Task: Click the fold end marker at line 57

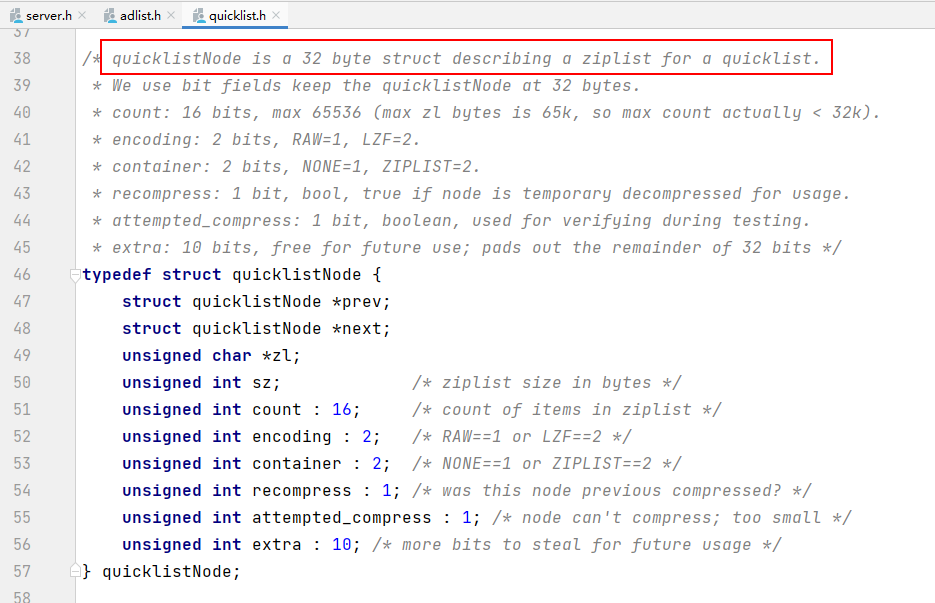Action: click(75, 571)
